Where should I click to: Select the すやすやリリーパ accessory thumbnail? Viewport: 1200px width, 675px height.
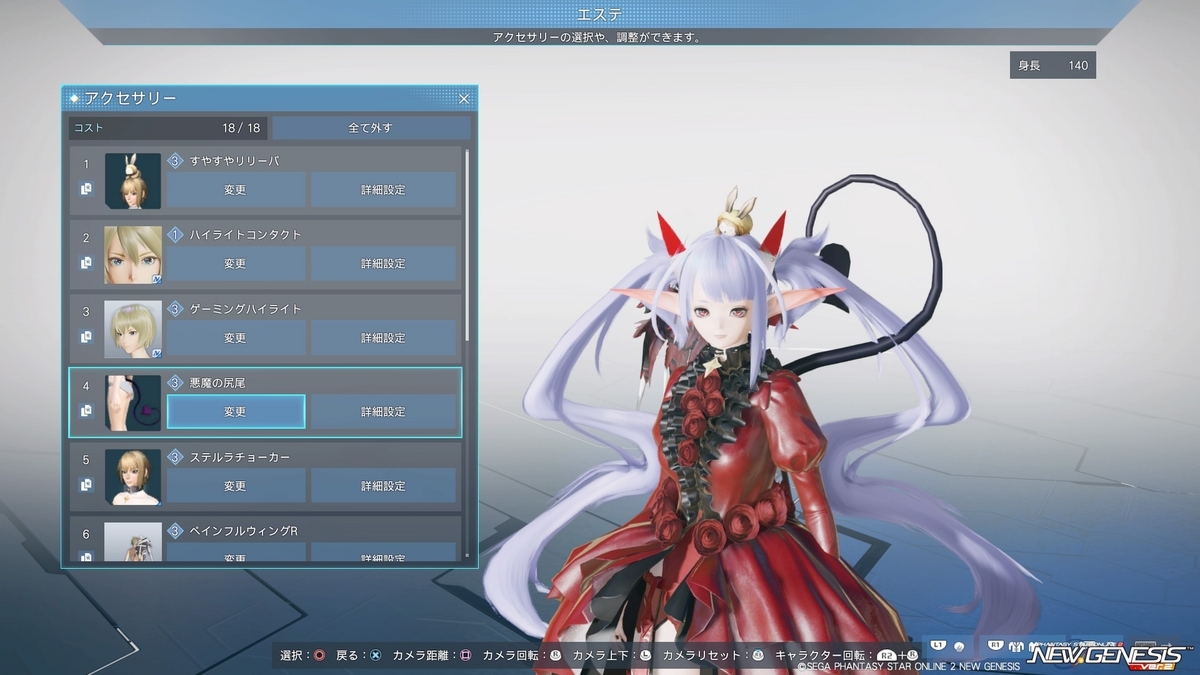133,181
